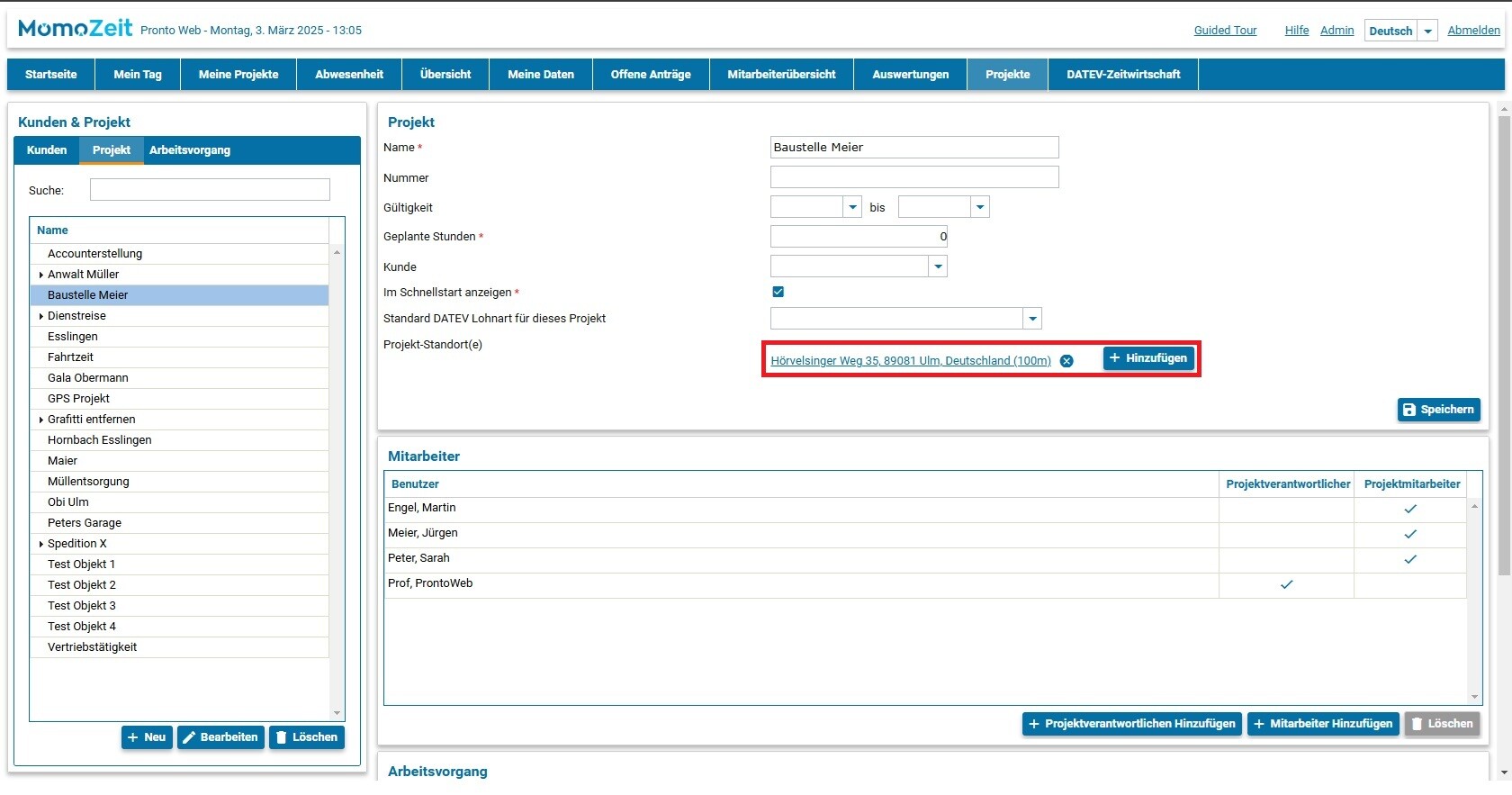Switch to the Arbeitsvorgang tab
1512x795 pixels.
click(190, 150)
